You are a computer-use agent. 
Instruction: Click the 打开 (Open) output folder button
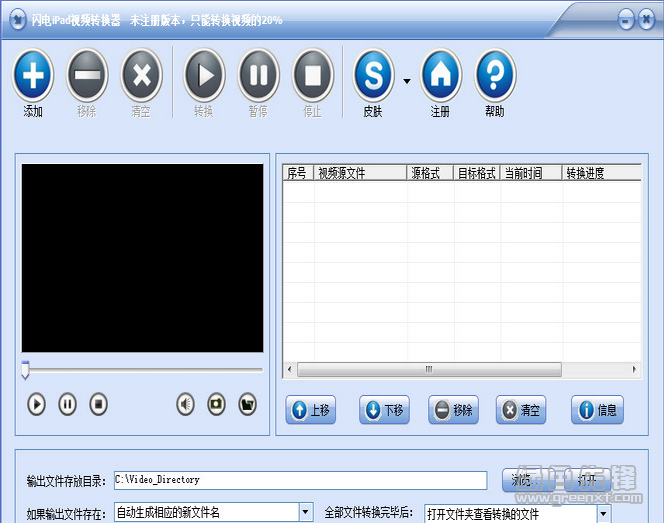point(589,480)
